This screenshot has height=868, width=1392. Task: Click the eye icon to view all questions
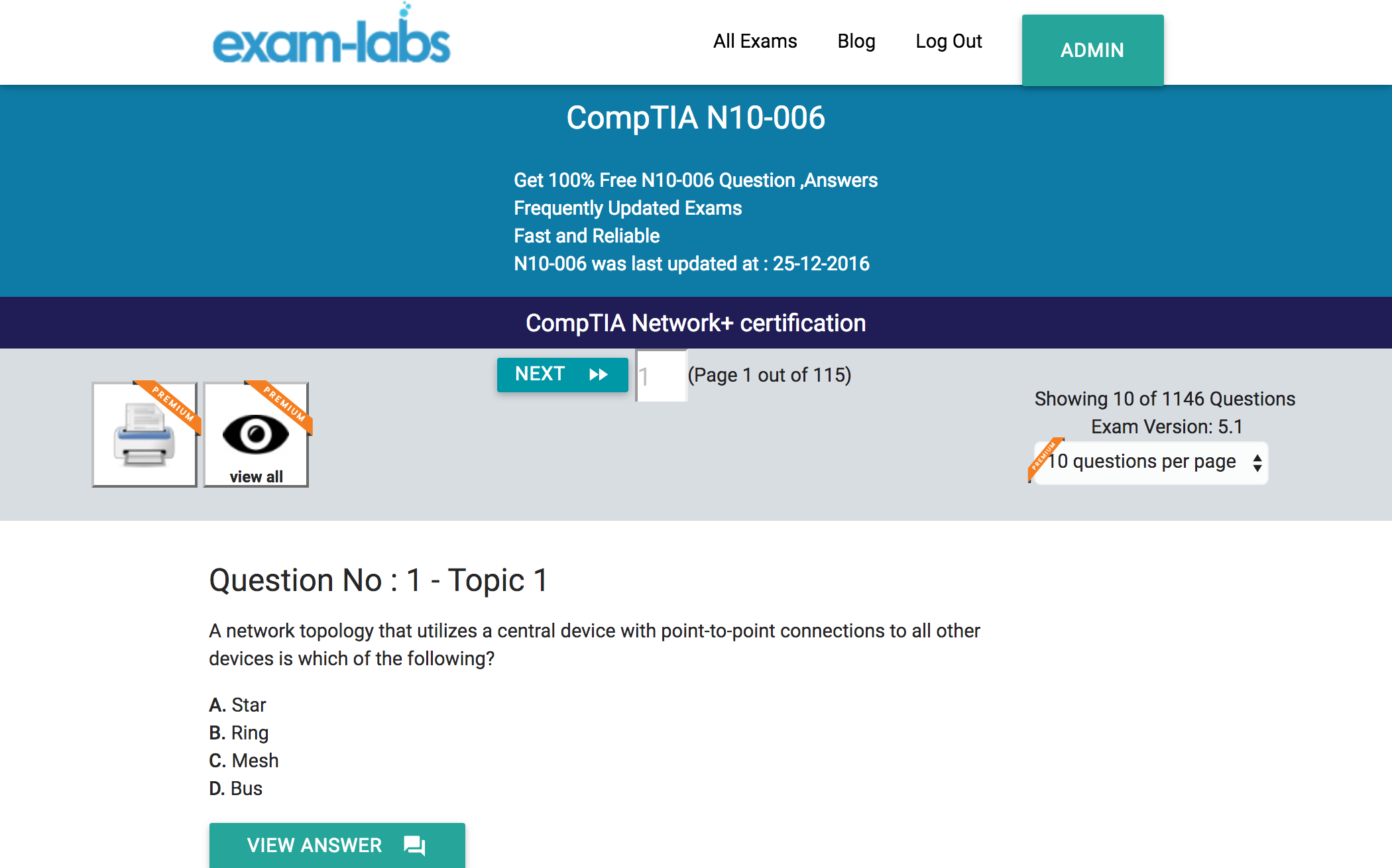pyautogui.click(x=254, y=431)
